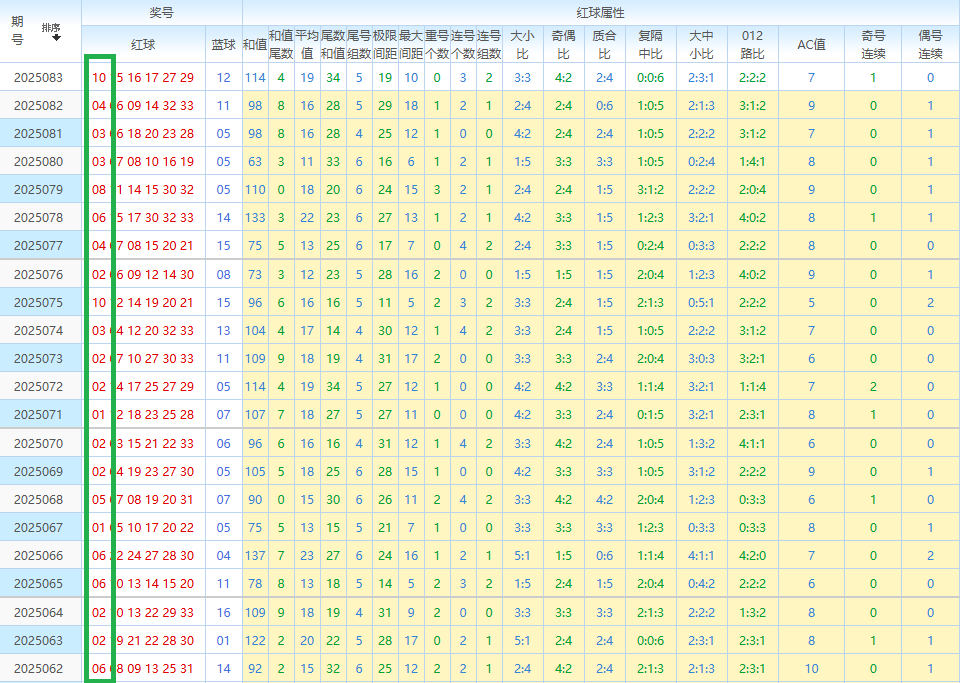This screenshot has height=683, width=962.
Task: Click the 奖号 group header
Action: click(x=161, y=13)
